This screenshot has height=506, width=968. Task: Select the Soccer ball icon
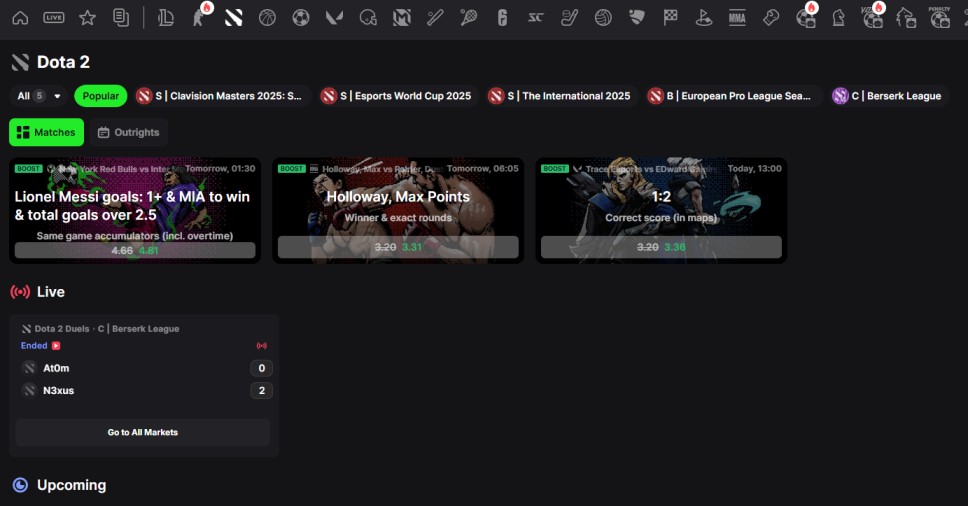click(x=301, y=18)
